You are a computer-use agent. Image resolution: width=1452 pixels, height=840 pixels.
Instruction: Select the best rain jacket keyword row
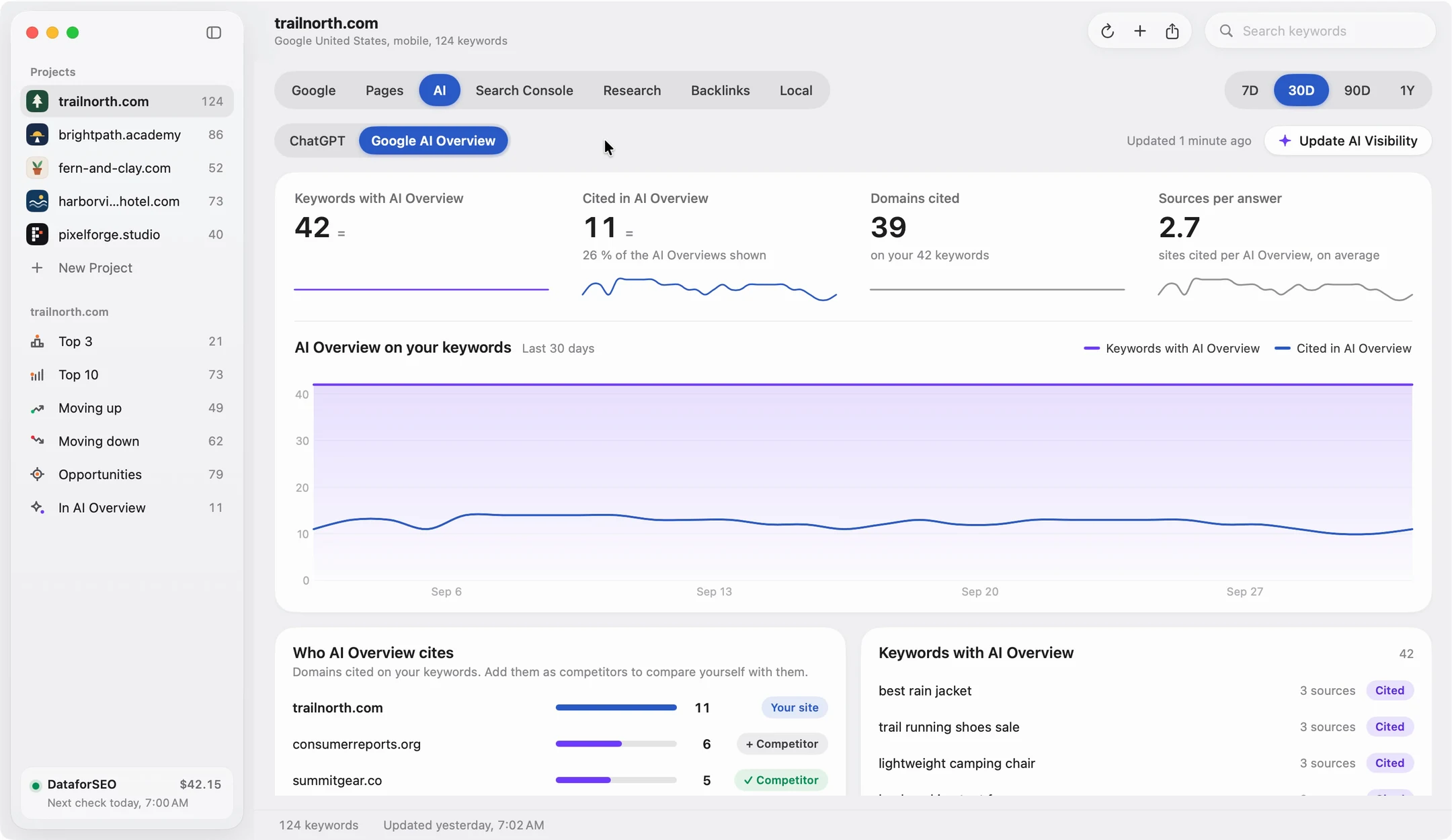(x=1145, y=691)
